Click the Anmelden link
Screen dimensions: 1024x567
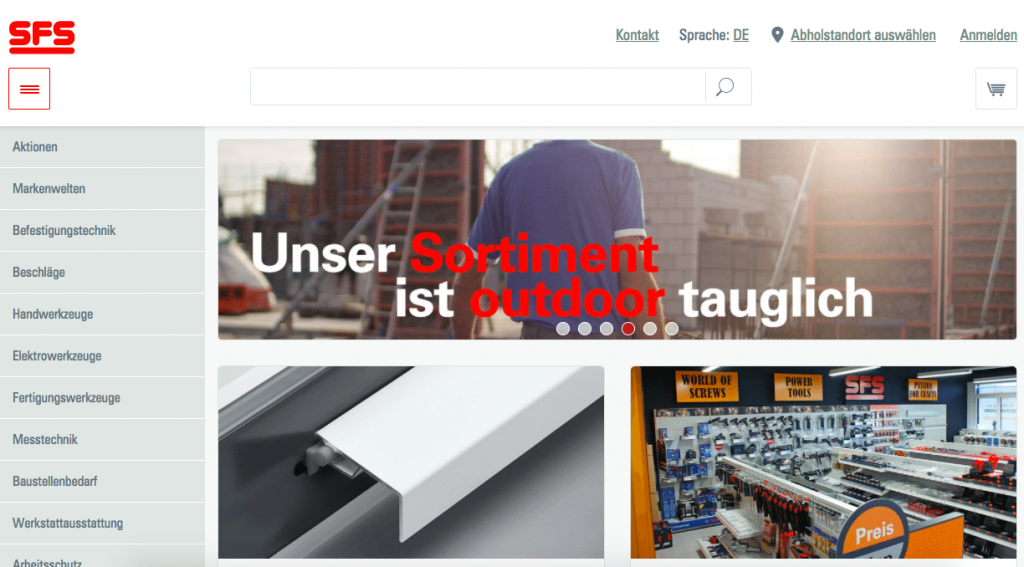[988, 35]
